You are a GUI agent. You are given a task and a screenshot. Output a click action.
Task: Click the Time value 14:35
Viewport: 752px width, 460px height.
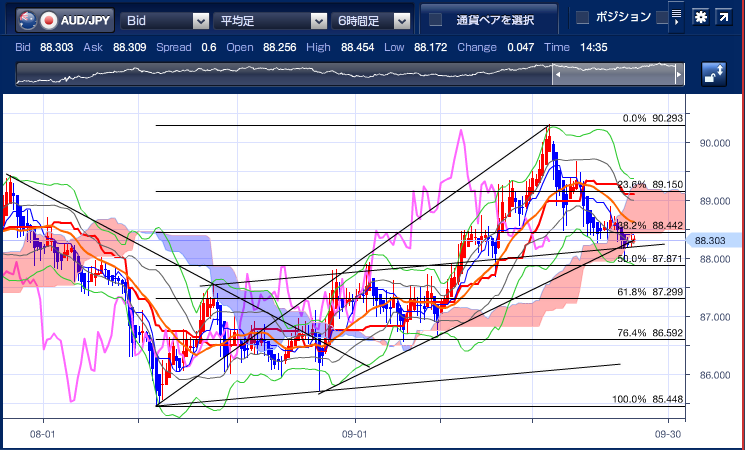[x=594, y=47]
